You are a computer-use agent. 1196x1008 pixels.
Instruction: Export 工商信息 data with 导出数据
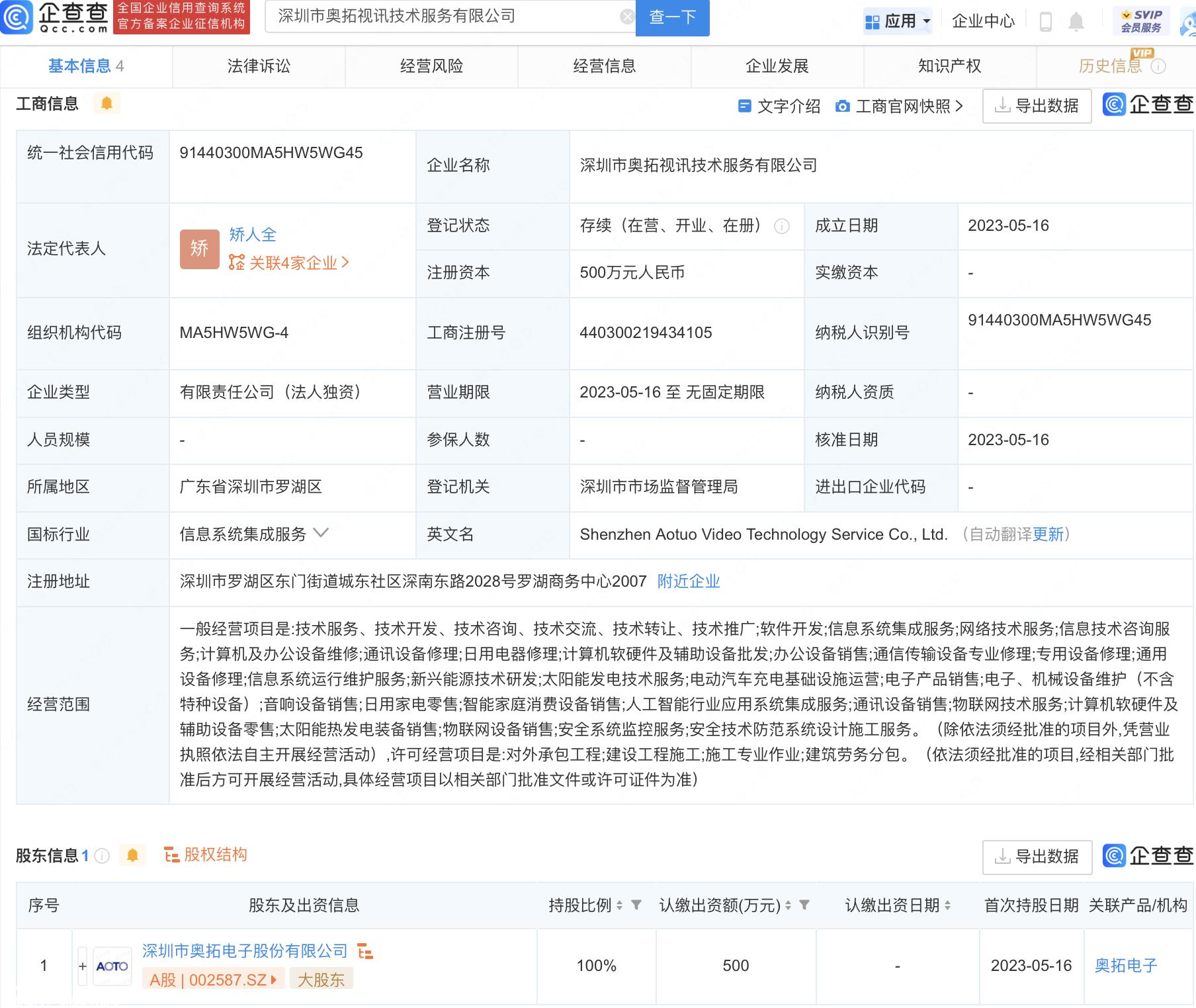point(1037,106)
